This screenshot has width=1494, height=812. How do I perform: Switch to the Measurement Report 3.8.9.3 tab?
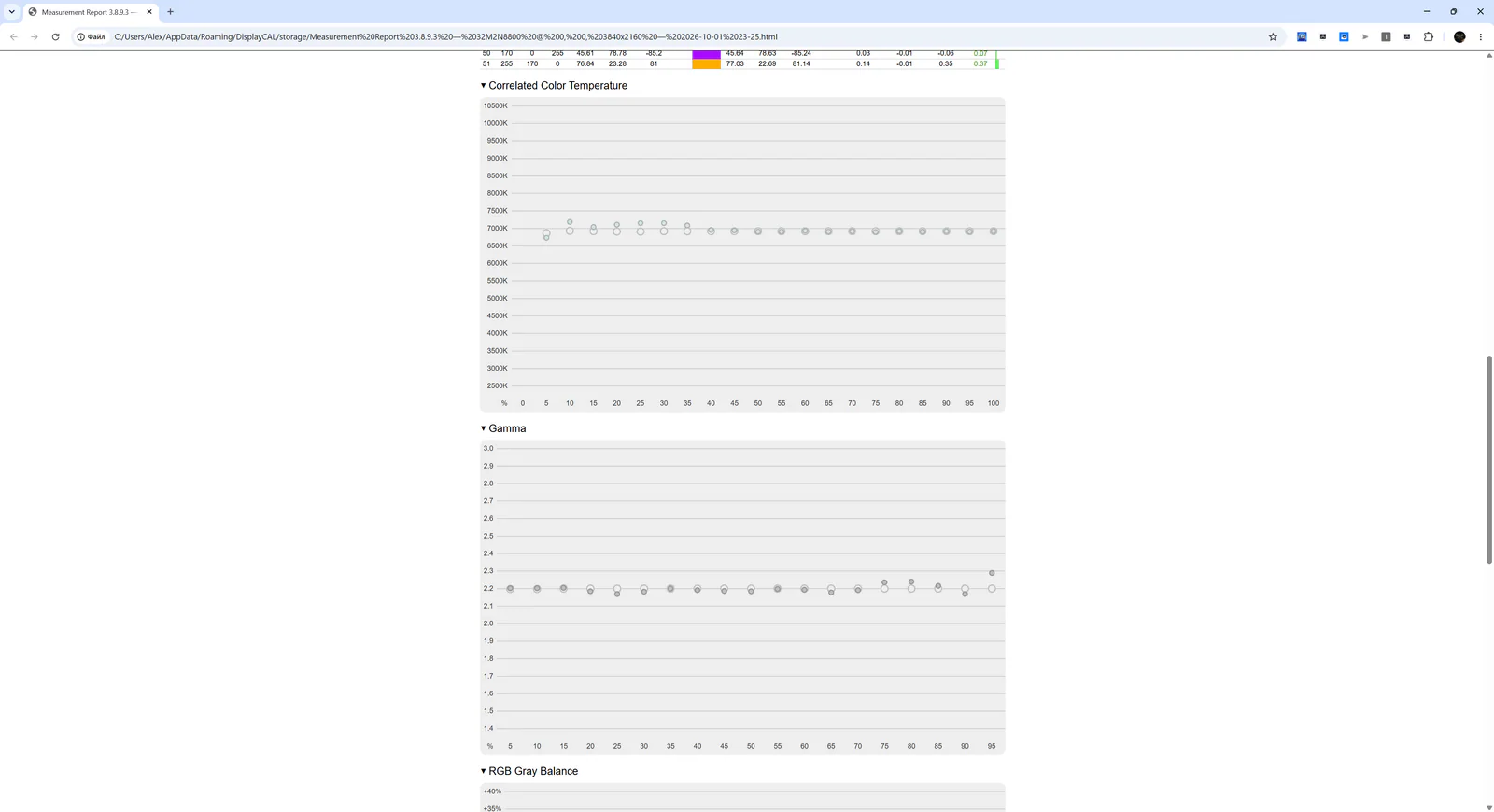click(x=90, y=12)
